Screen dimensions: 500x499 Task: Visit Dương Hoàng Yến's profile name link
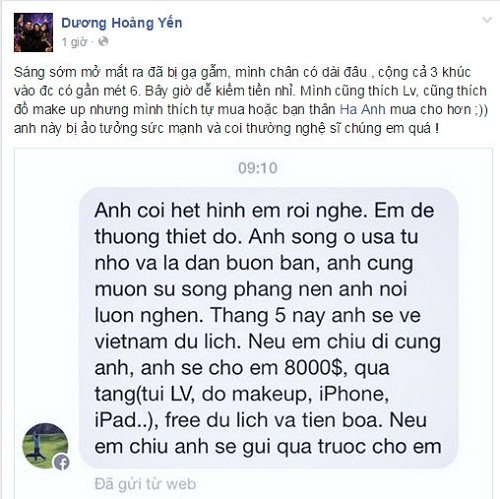point(122,23)
